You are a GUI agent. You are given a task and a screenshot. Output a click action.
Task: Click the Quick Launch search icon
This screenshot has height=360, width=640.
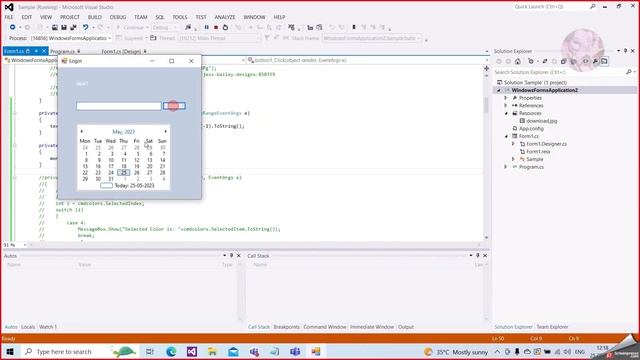(x=593, y=7)
